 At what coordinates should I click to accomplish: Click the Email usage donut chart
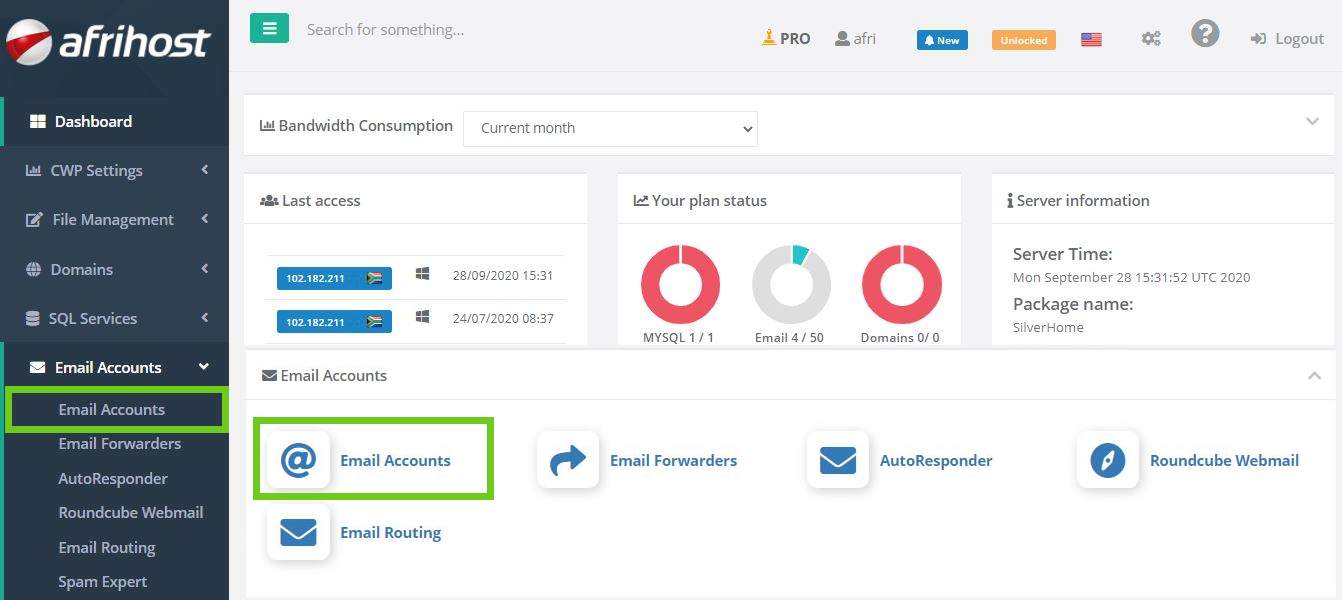pos(791,284)
